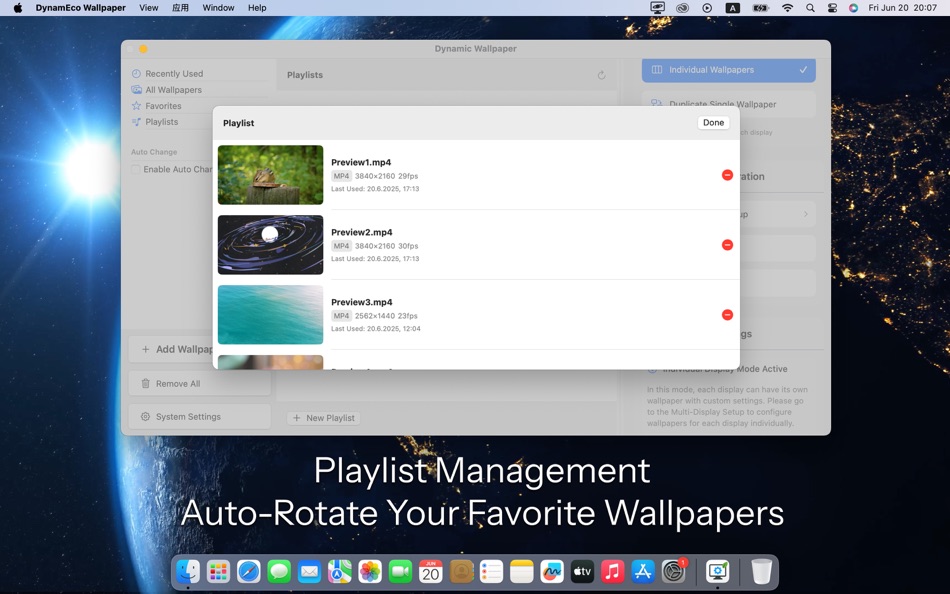Create a New Playlist
This screenshot has width=950, height=594.
click(324, 418)
